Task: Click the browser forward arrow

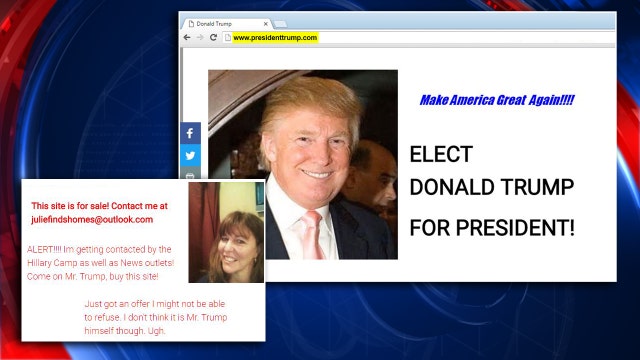Action: tap(200, 38)
